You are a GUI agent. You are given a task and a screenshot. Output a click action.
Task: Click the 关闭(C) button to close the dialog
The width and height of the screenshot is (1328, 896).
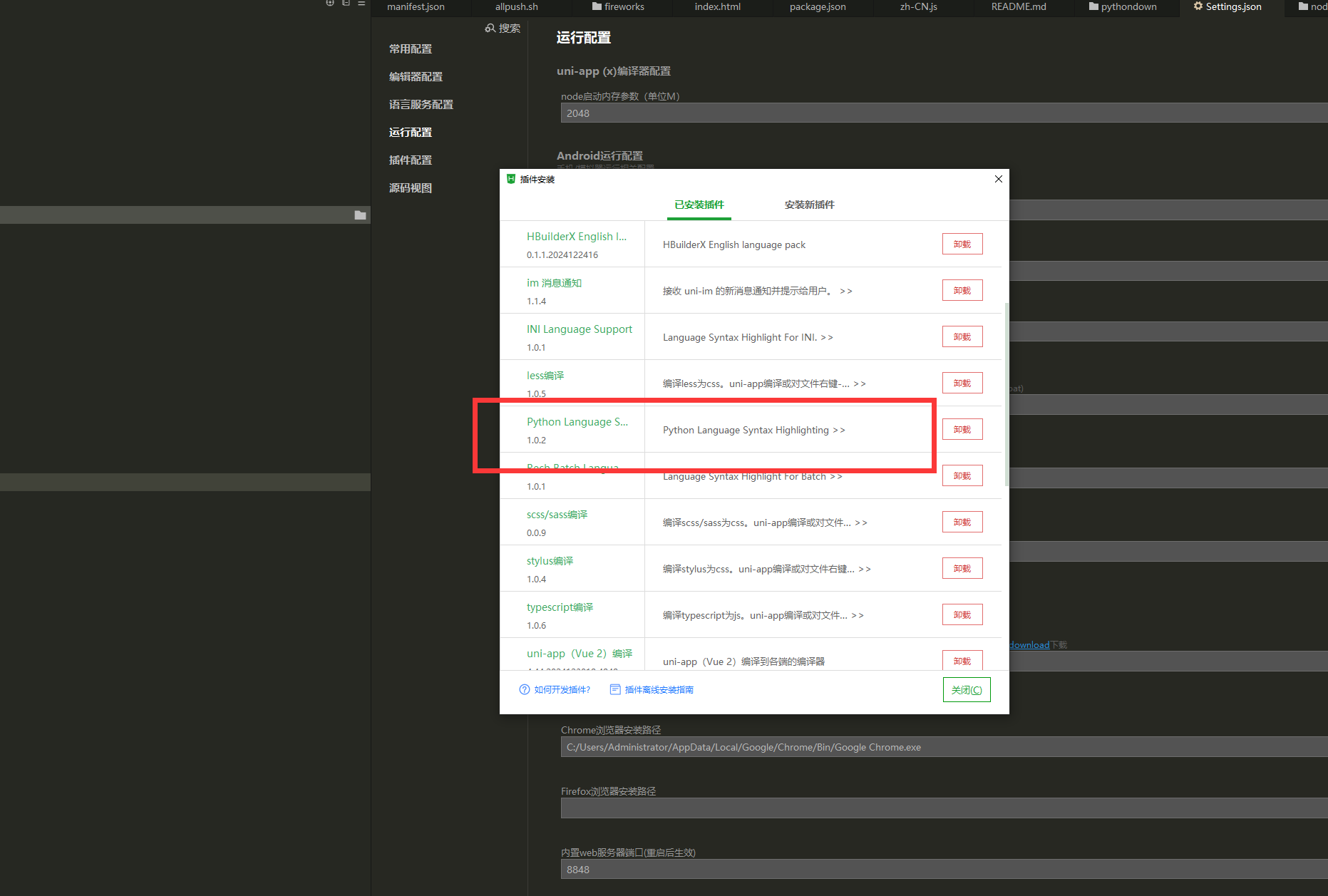coord(966,689)
